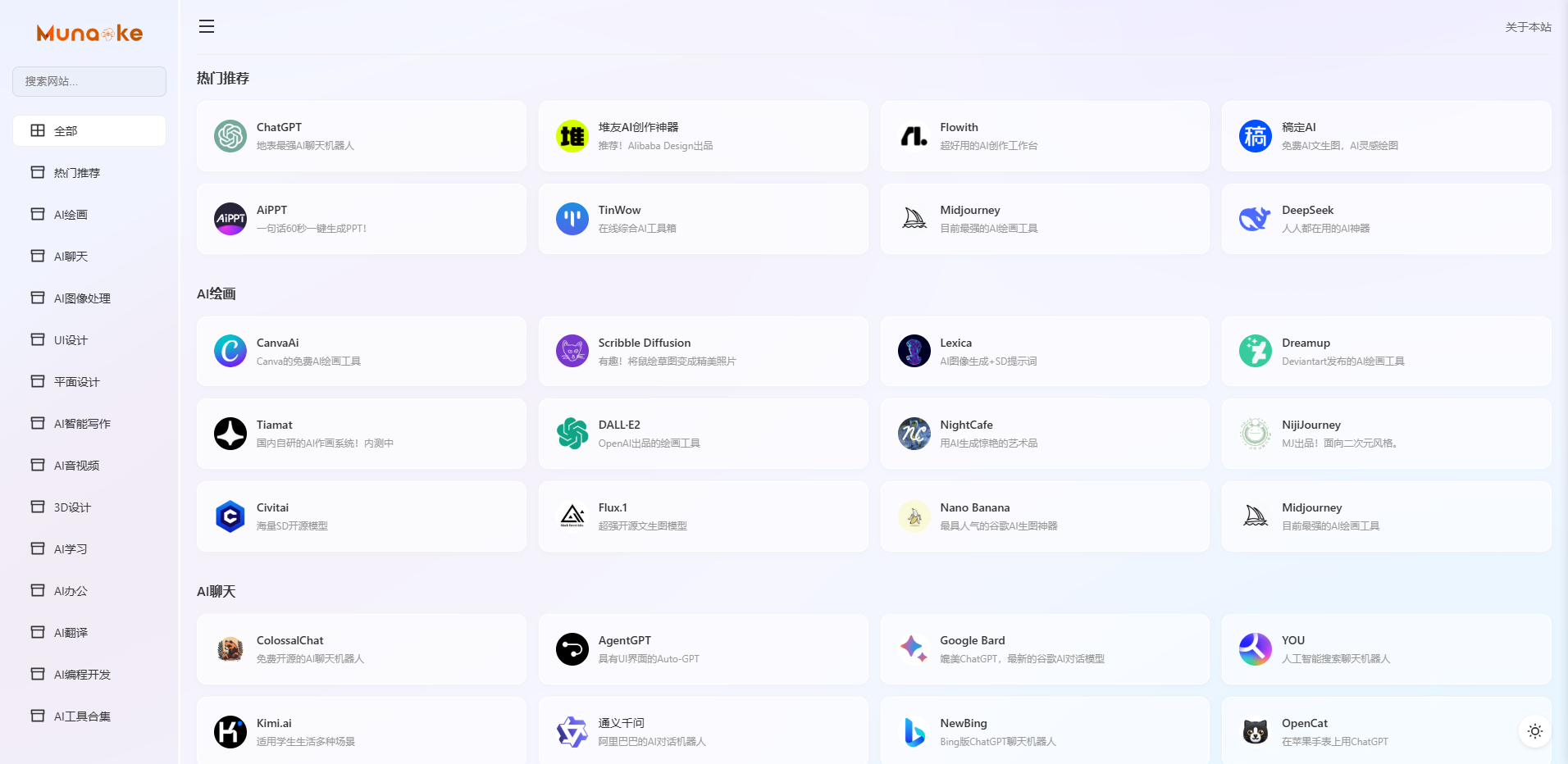Open the 关于本站 link

pos(1528,27)
